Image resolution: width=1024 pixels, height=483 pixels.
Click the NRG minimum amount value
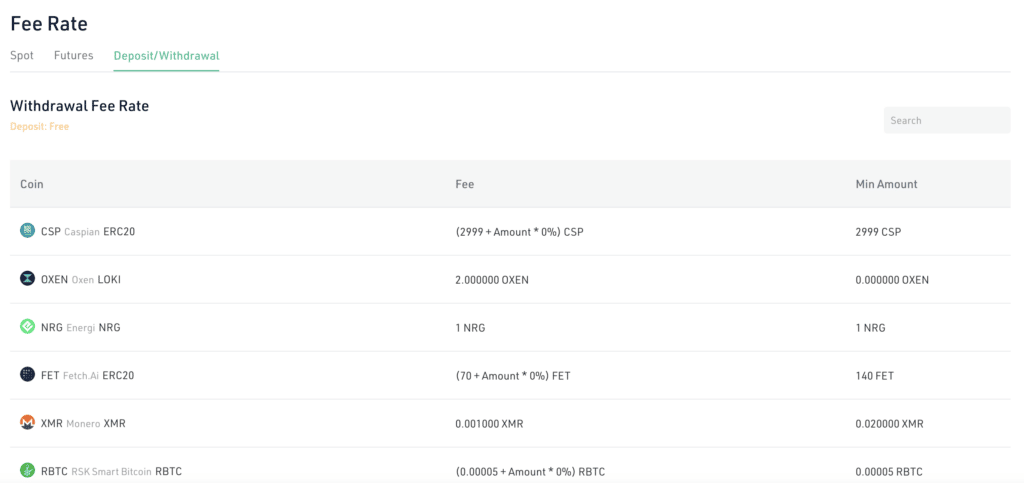870,328
